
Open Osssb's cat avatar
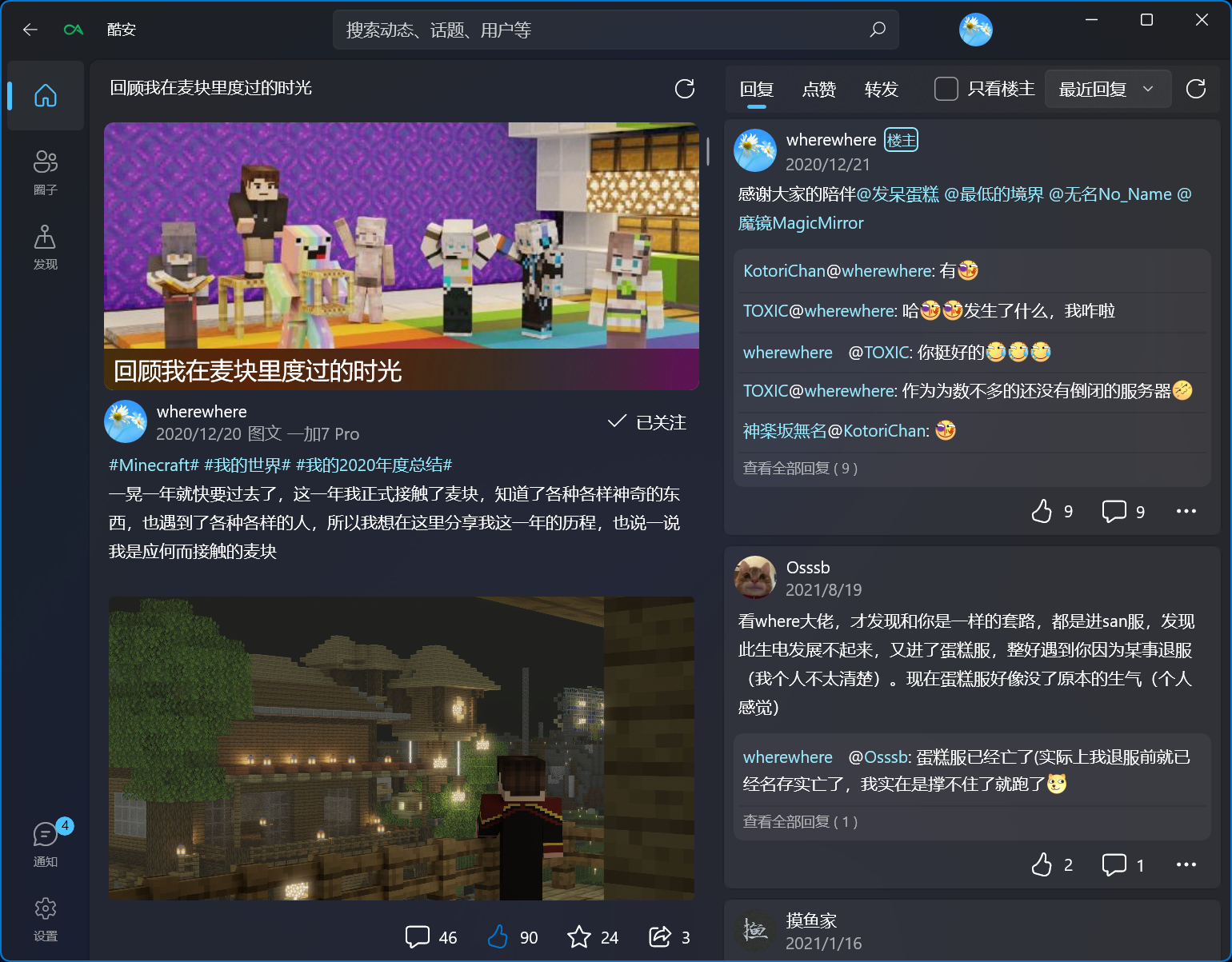pyautogui.click(x=755, y=577)
